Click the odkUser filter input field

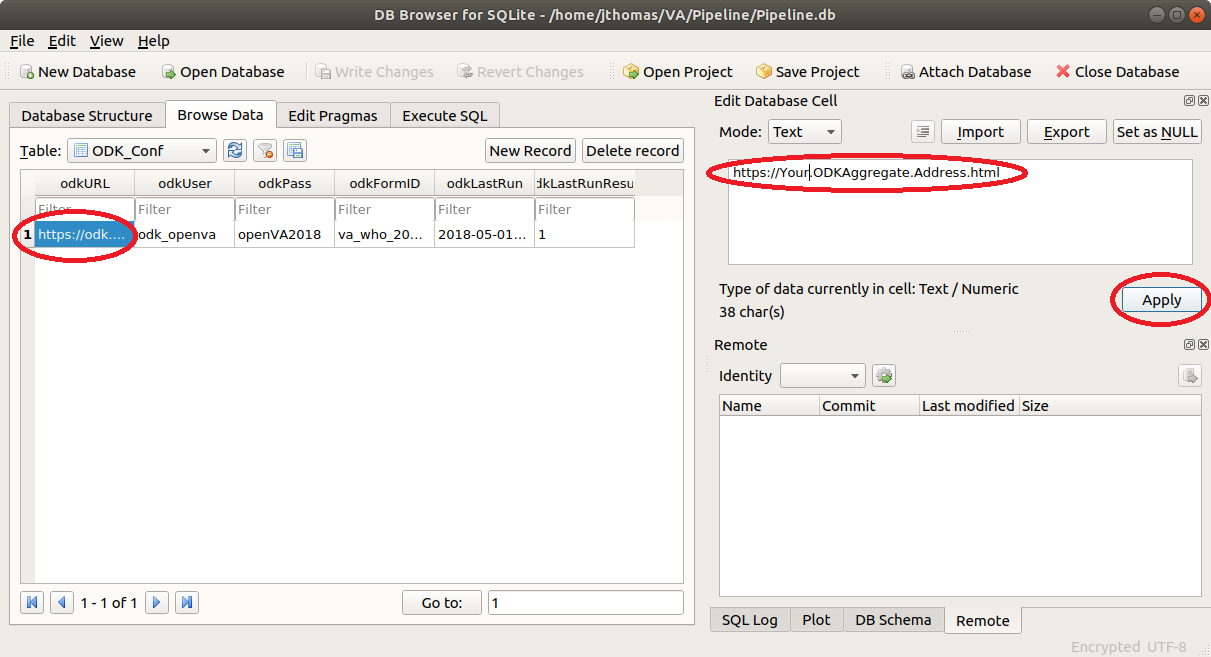tap(185, 209)
